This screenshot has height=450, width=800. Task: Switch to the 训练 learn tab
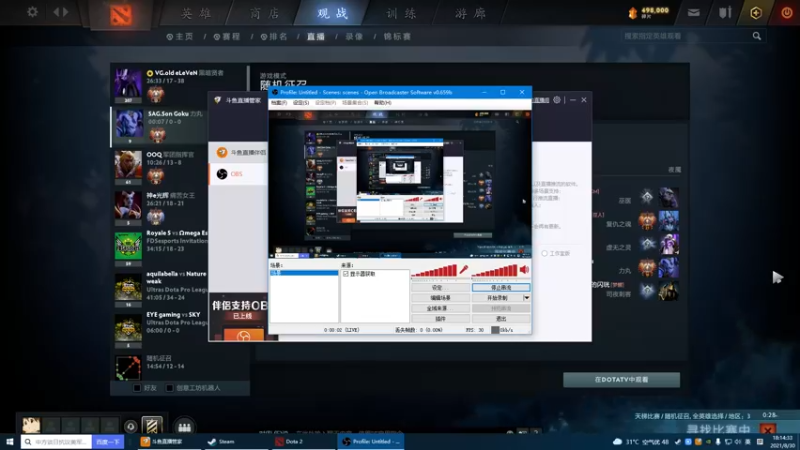pos(401,13)
